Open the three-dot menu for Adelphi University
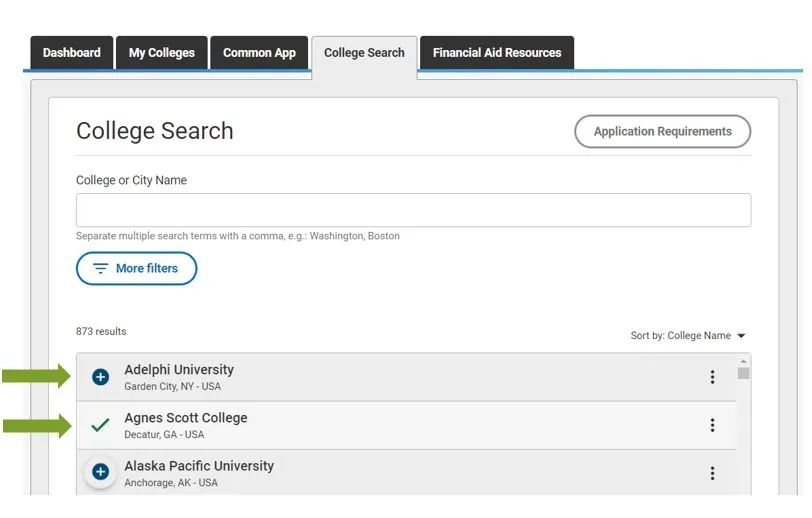Viewport: 812px width, 518px height. click(712, 377)
